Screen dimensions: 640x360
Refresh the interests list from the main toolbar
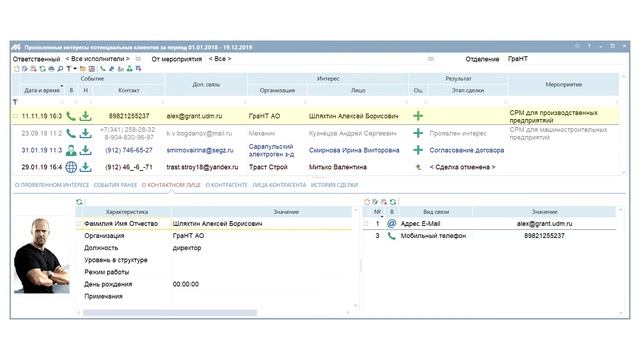[42, 69]
